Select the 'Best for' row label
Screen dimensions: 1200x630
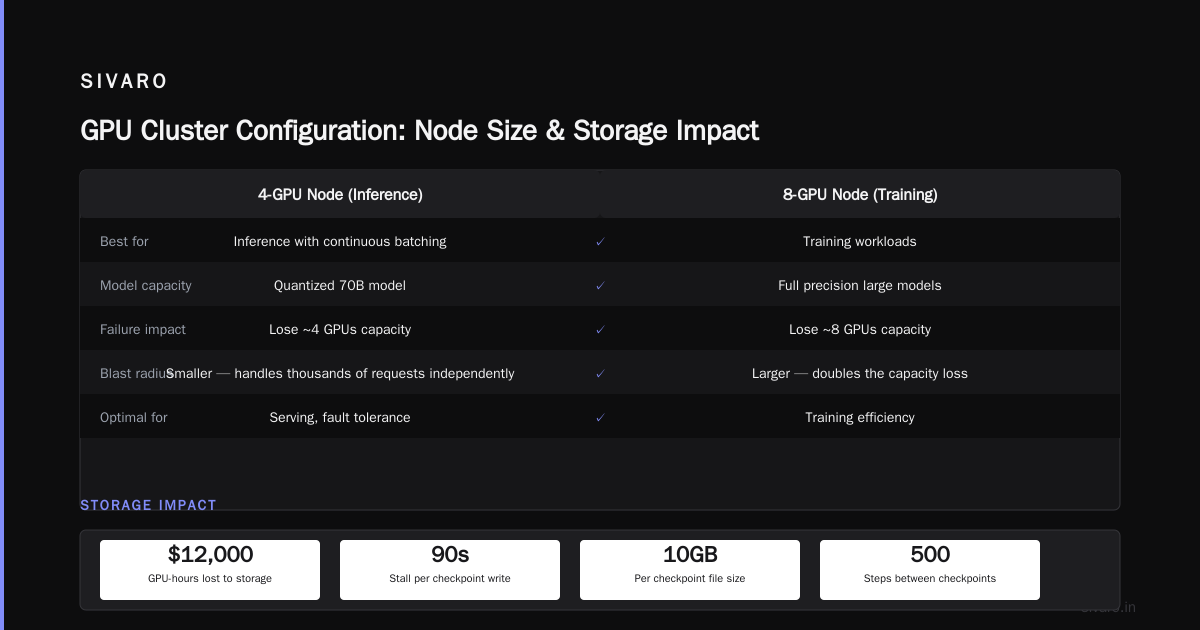pos(124,242)
